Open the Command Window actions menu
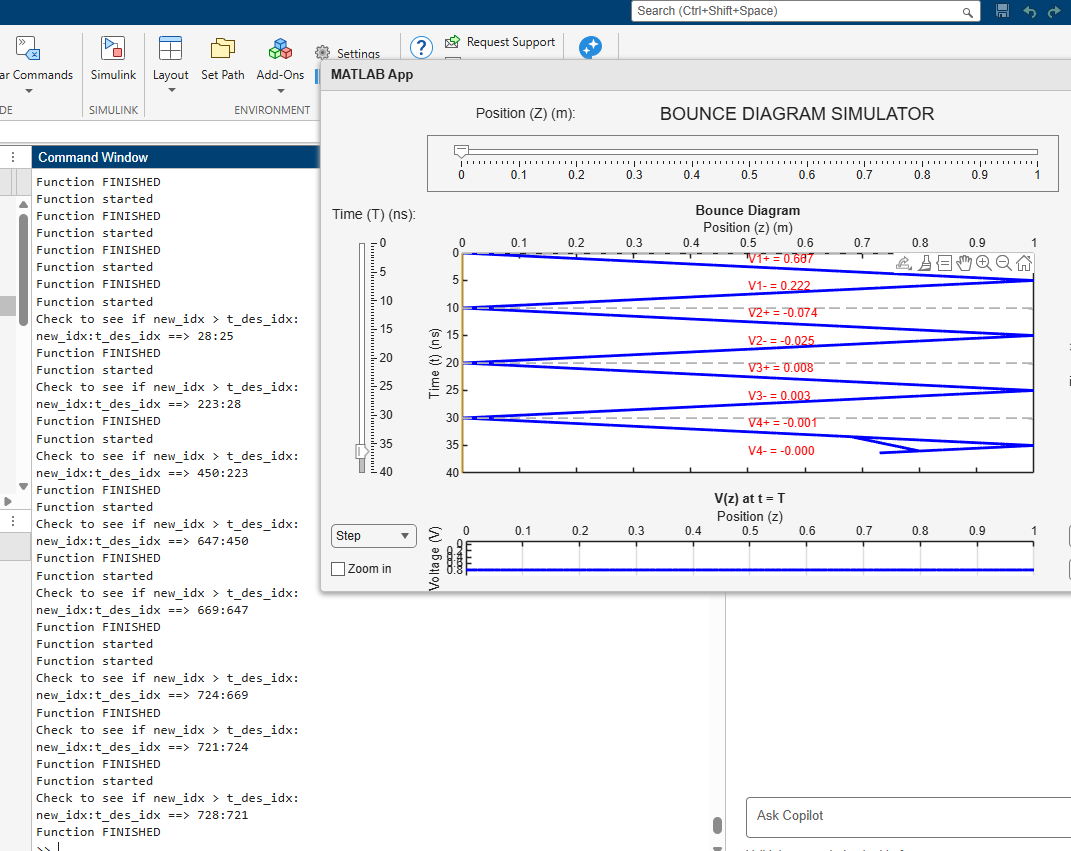Viewport: 1071px width, 851px height. click(x=14, y=157)
